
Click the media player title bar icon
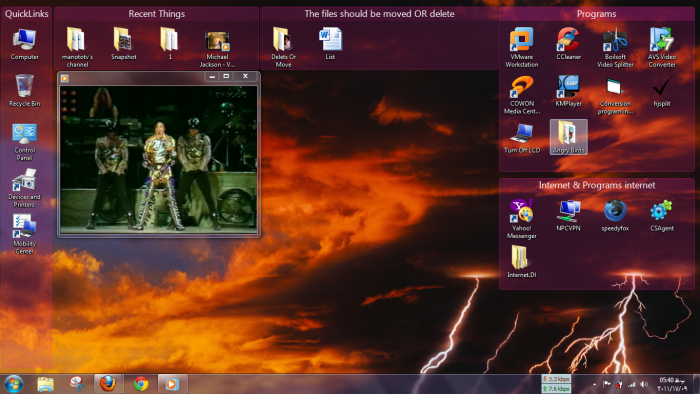coord(65,78)
